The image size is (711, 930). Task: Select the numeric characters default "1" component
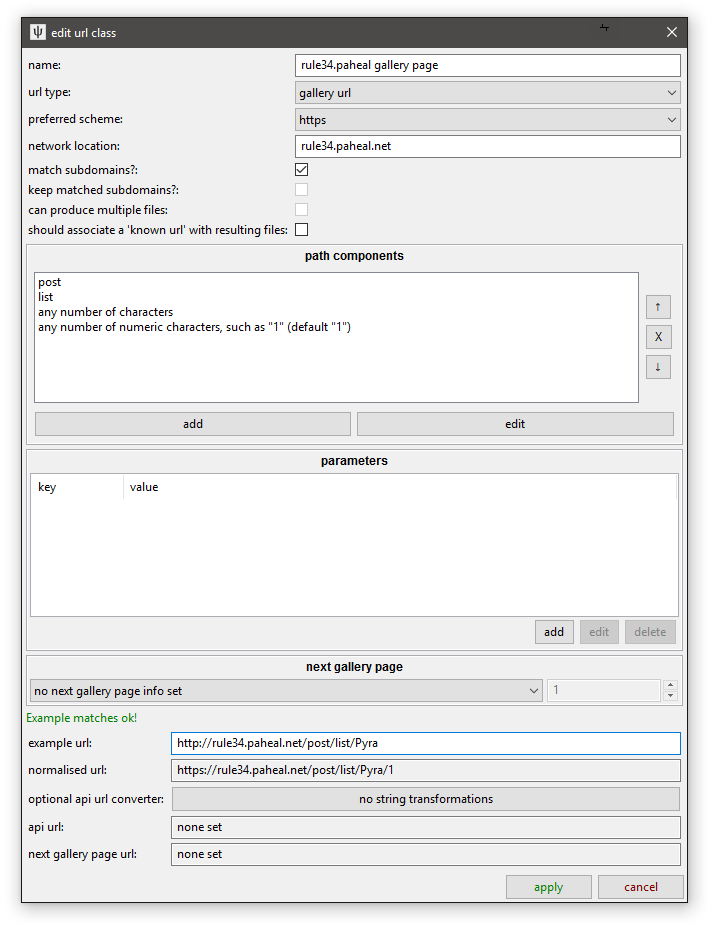[x=195, y=327]
